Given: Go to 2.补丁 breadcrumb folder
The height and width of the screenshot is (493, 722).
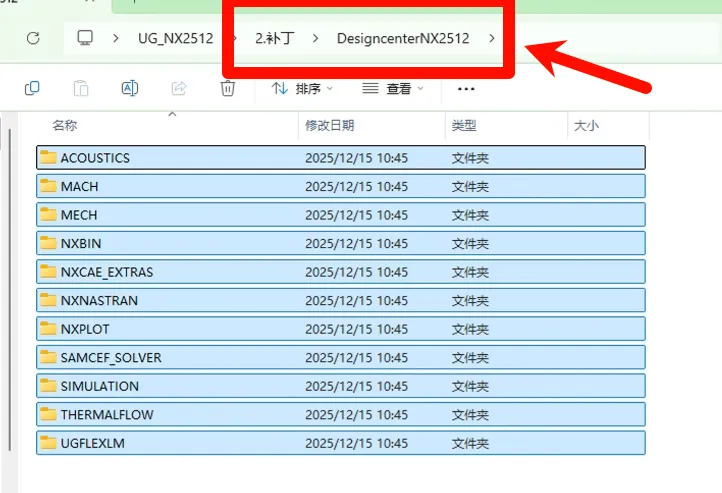Looking at the screenshot, I should [x=275, y=38].
